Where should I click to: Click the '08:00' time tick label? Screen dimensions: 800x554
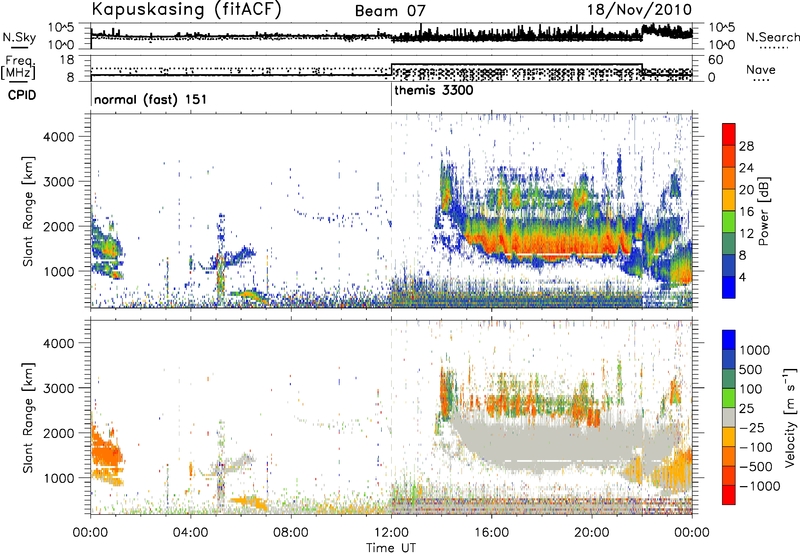click(x=291, y=533)
